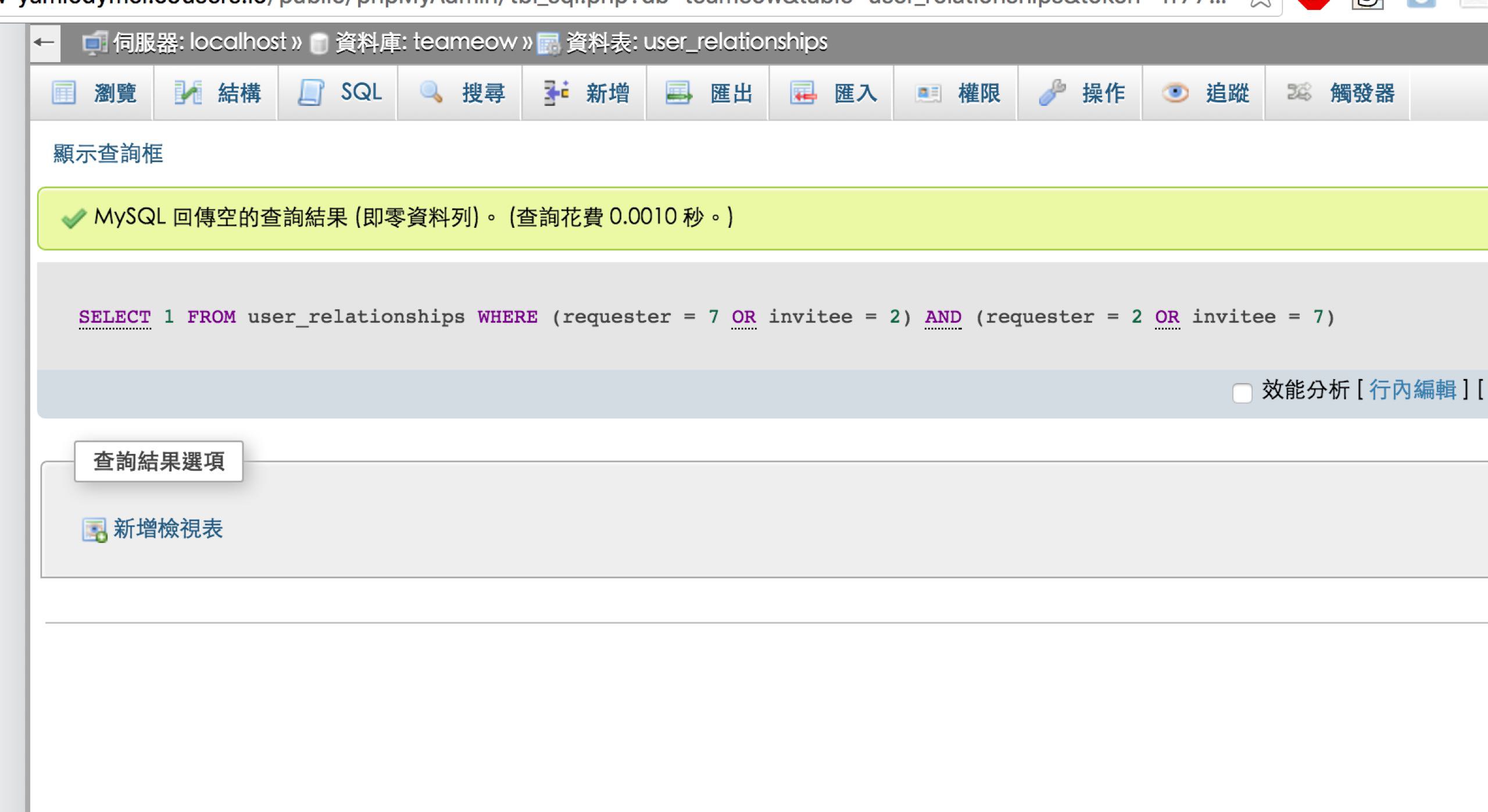Viewport: 1488px width, 812px height.
Task: Click the 結構 structure tab icon
Action: pyautogui.click(x=188, y=93)
